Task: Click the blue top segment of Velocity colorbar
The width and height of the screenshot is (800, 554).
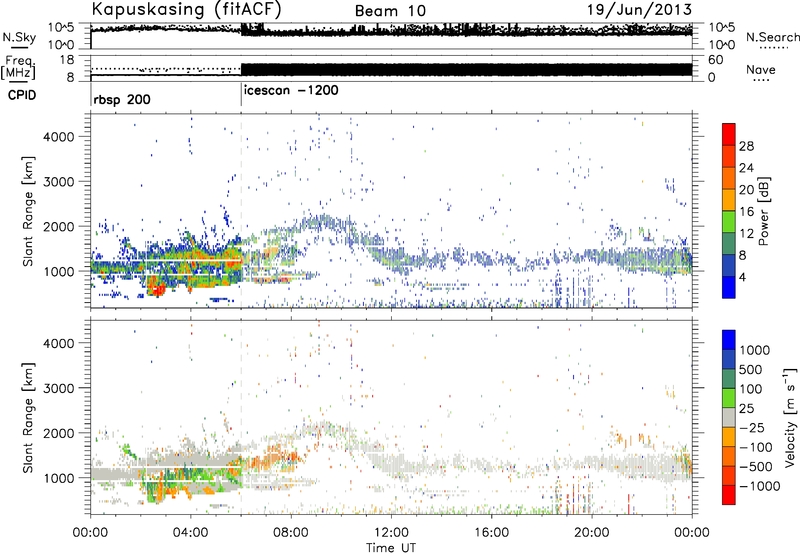Action: tap(729, 340)
